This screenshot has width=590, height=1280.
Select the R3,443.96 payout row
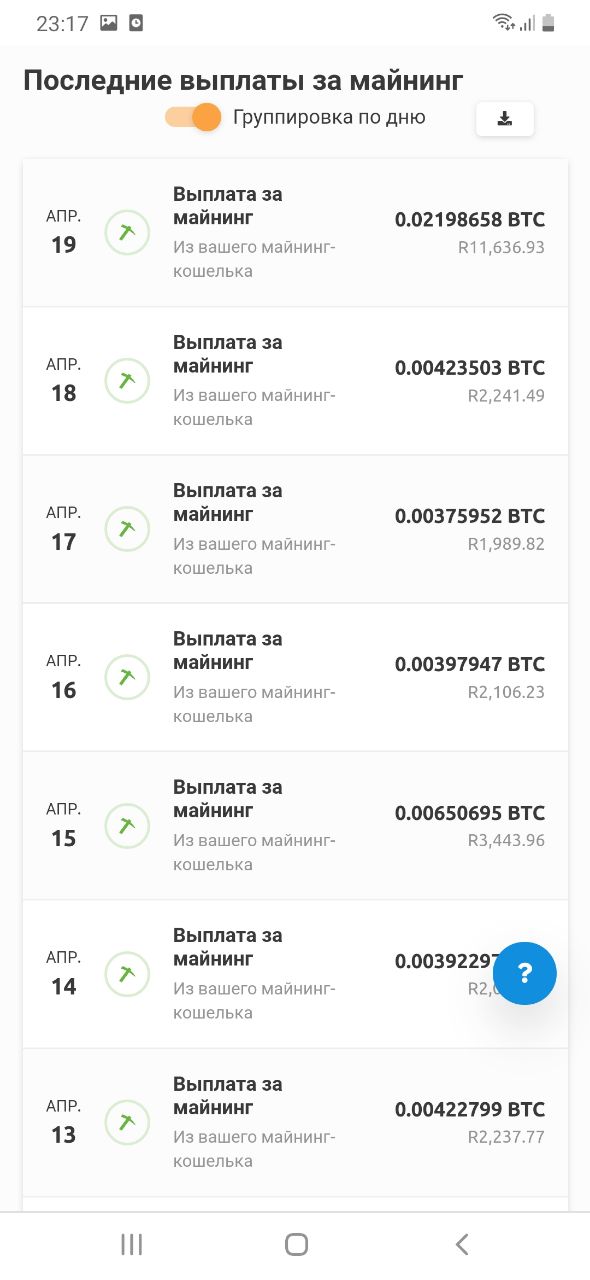[295, 826]
